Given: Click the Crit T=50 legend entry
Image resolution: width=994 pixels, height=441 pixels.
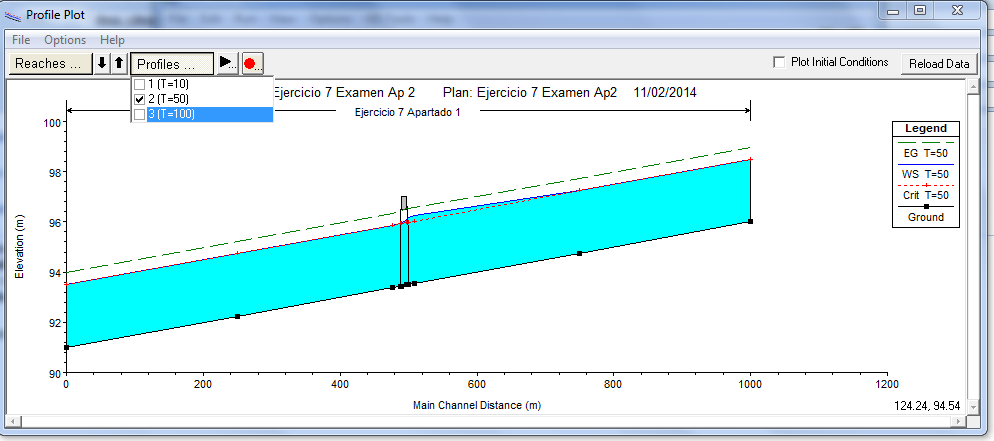Looking at the screenshot, I should click(x=925, y=194).
